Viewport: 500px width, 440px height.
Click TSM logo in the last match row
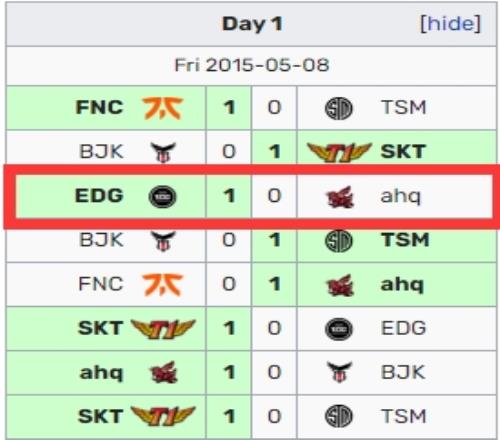tap(339, 416)
